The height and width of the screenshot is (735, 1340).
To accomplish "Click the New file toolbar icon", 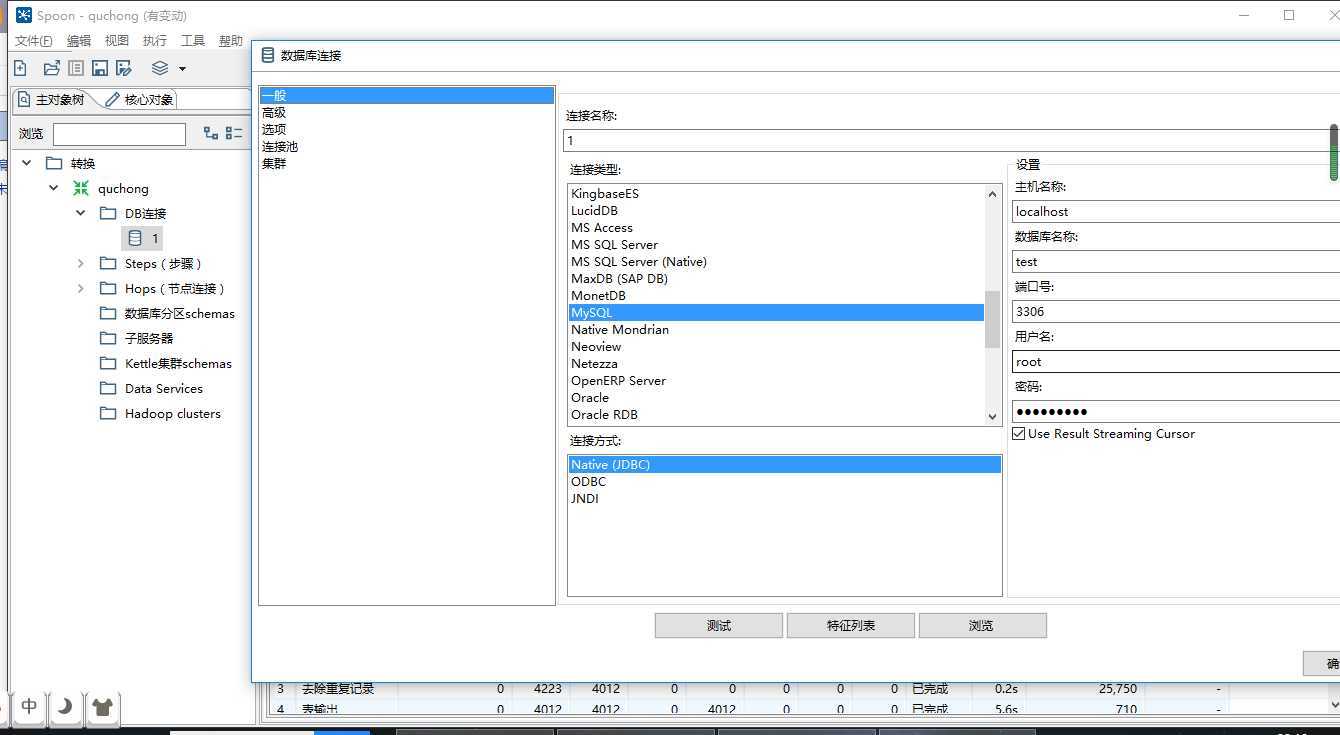I will pyautogui.click(x=20, y=68).
